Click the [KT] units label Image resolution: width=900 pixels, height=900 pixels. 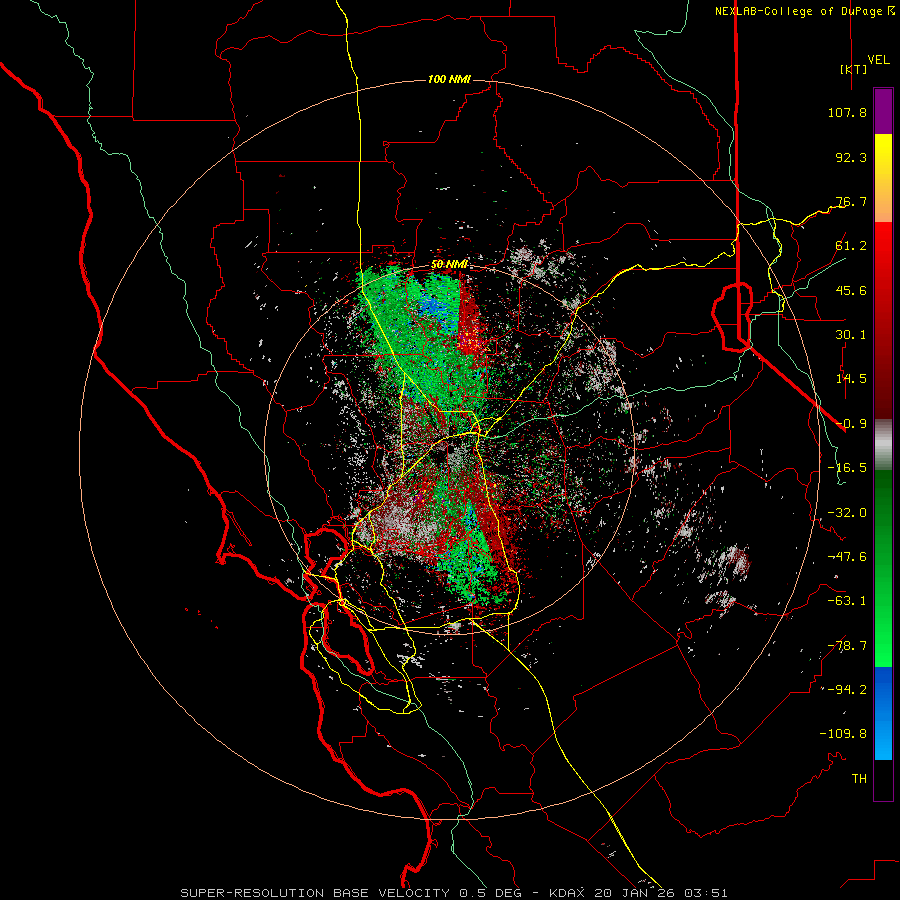tap(854, 69)
